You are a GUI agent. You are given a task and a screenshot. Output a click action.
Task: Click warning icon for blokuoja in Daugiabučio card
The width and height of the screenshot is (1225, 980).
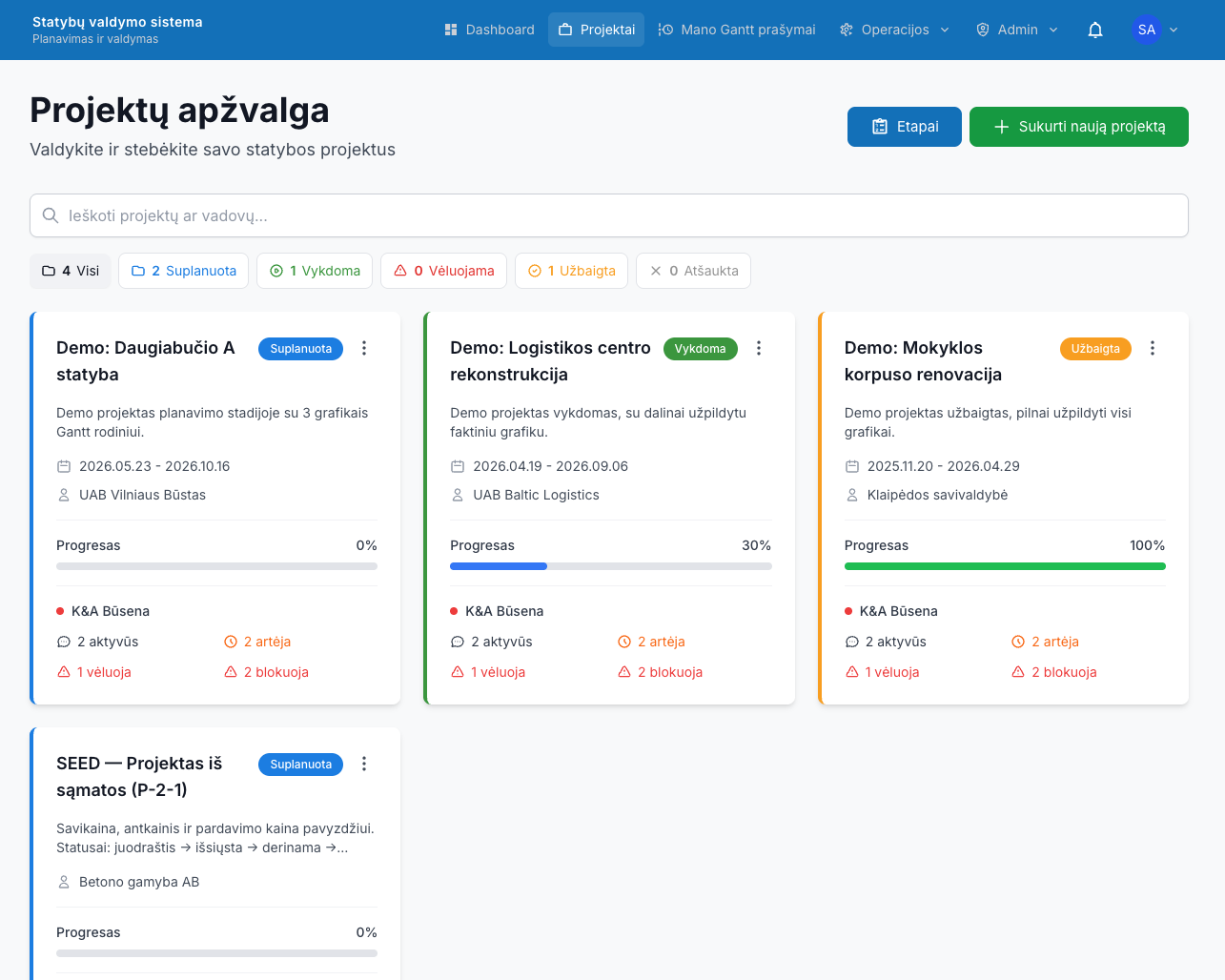pyautogui.click(x=231, y=672)
